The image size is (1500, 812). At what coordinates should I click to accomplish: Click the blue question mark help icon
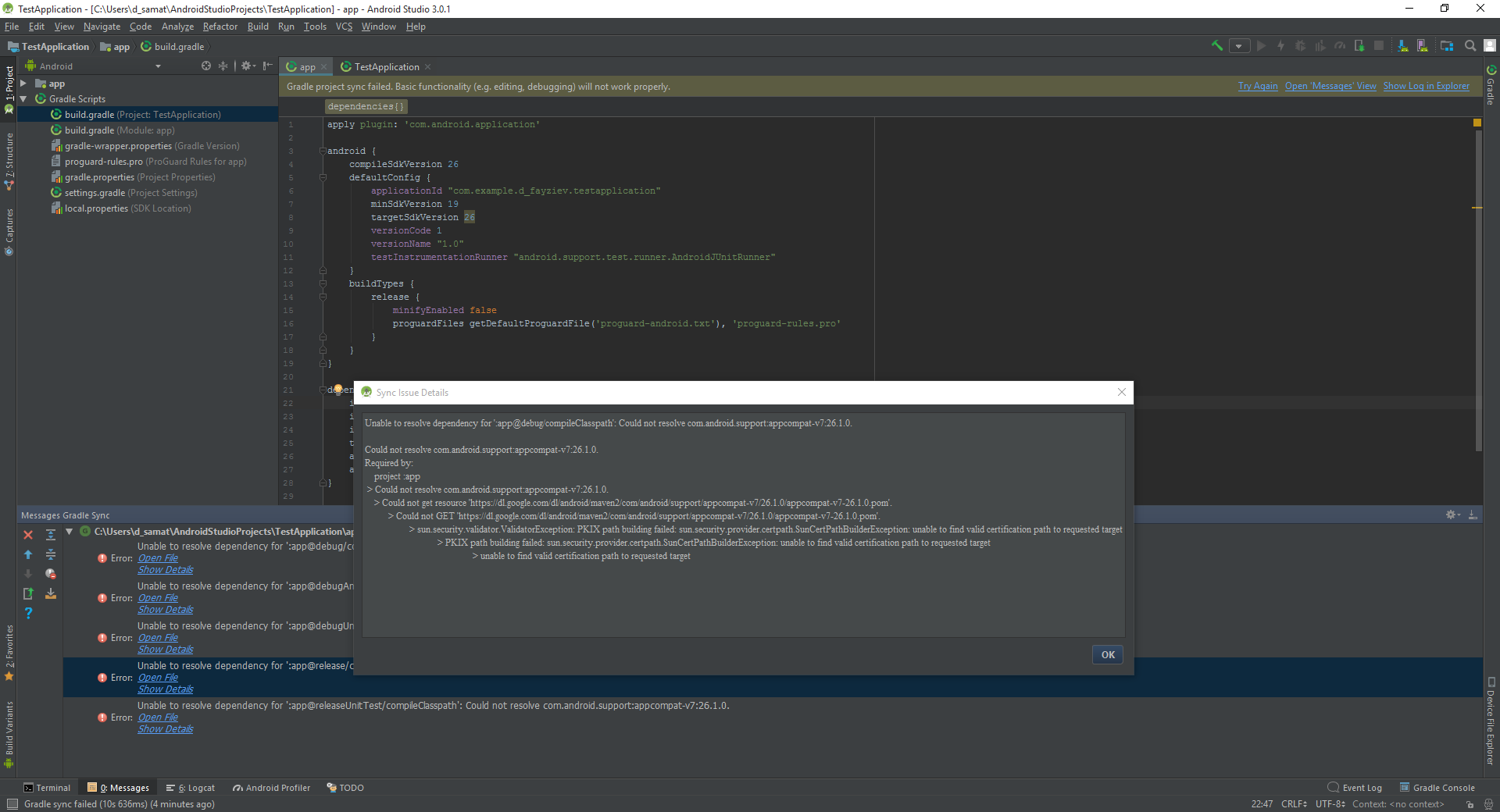[28, 613]
